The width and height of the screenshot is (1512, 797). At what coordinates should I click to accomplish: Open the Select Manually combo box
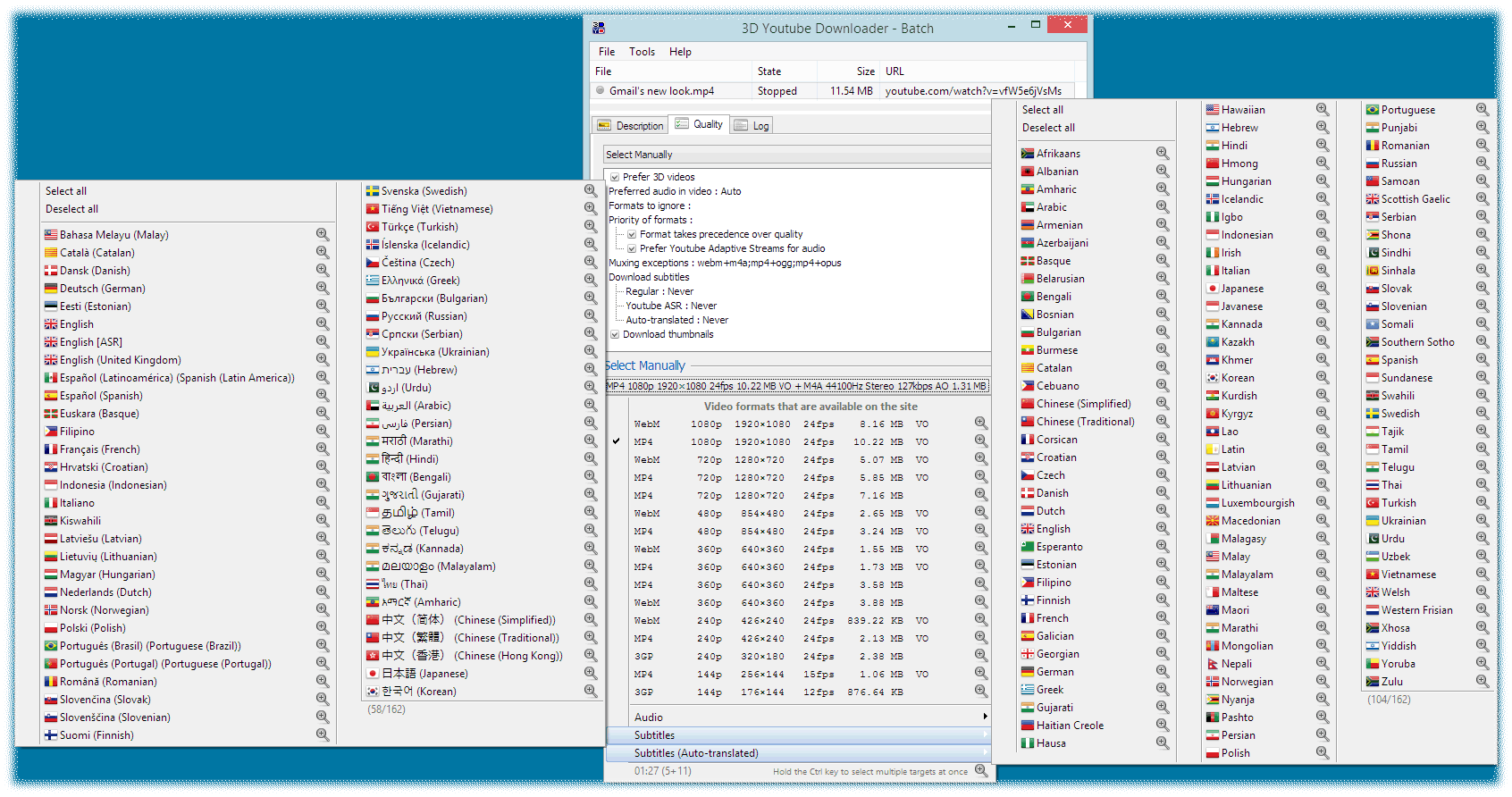pos(797,155)
